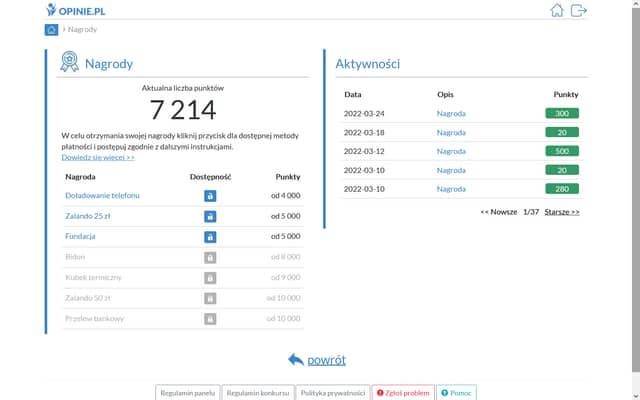Open Nagroda entry dated 2022-03-24
Viewport: 640px width, 400px height.
(451, 114)
